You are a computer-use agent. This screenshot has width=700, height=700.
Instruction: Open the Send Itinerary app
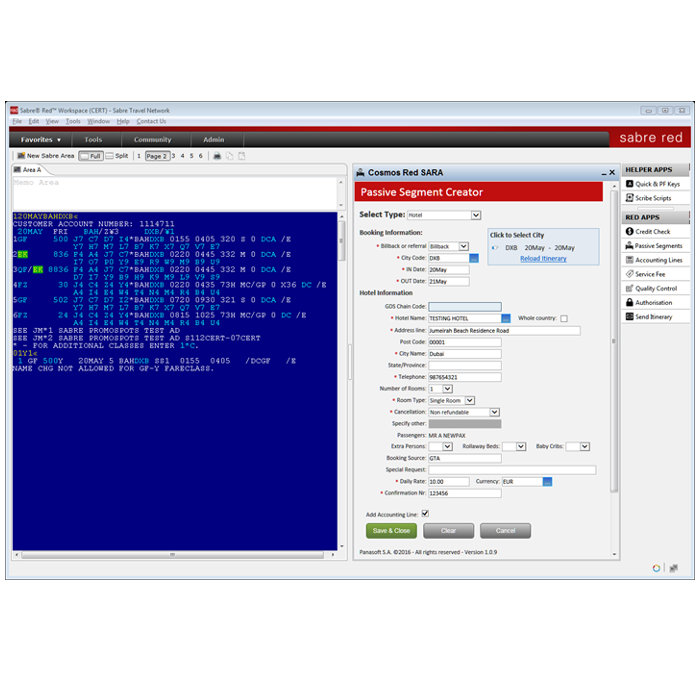[654, 317]
